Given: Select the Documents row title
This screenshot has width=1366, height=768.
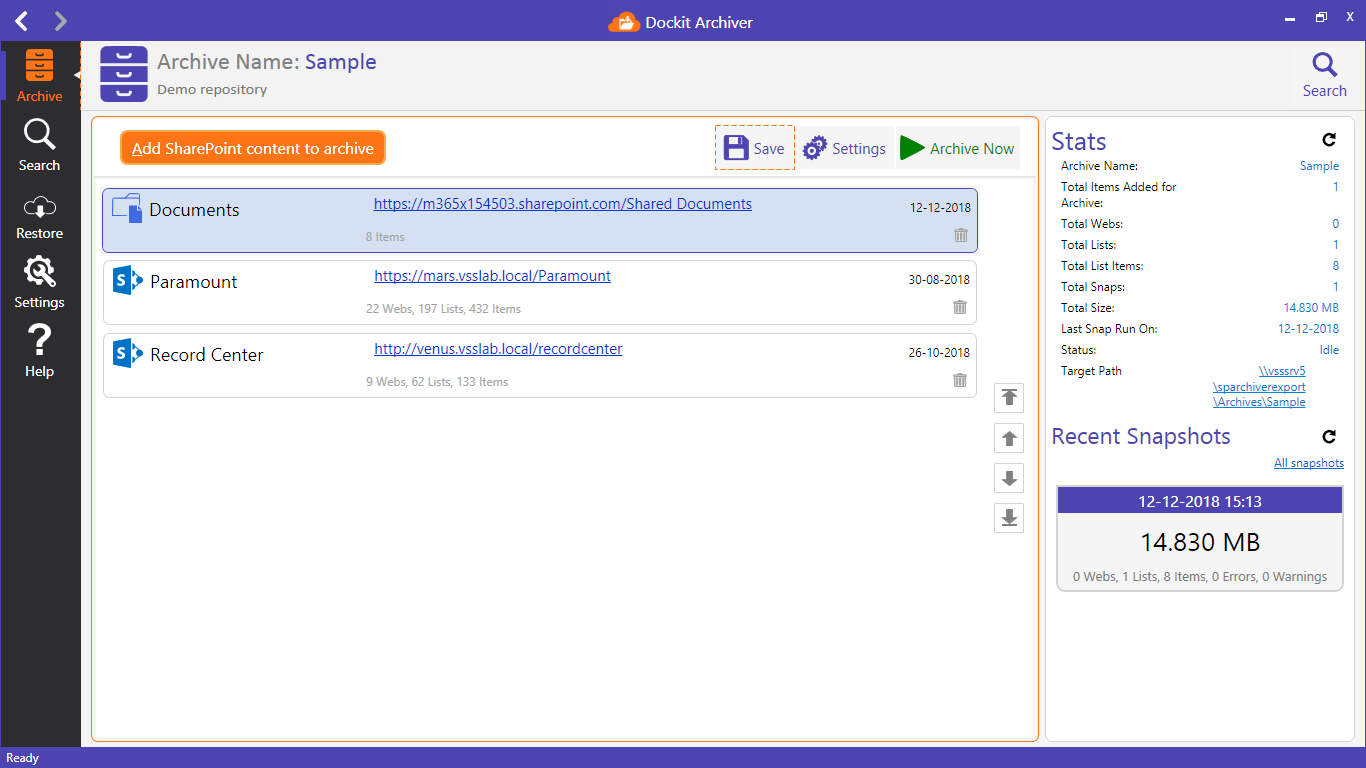Looking at the screenshot, I should (195, 210).
